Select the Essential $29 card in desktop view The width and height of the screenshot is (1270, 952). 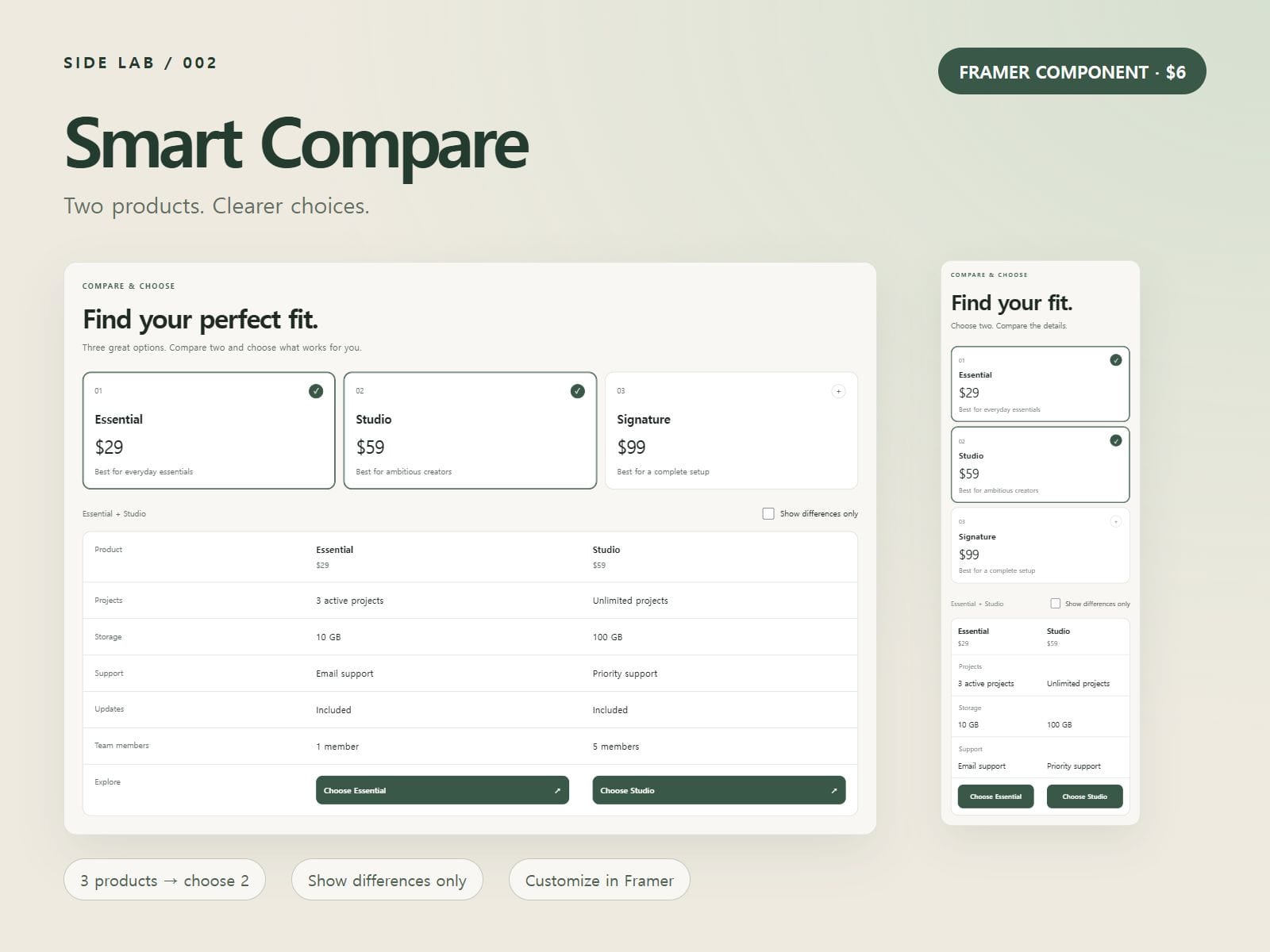coord(209,431)
